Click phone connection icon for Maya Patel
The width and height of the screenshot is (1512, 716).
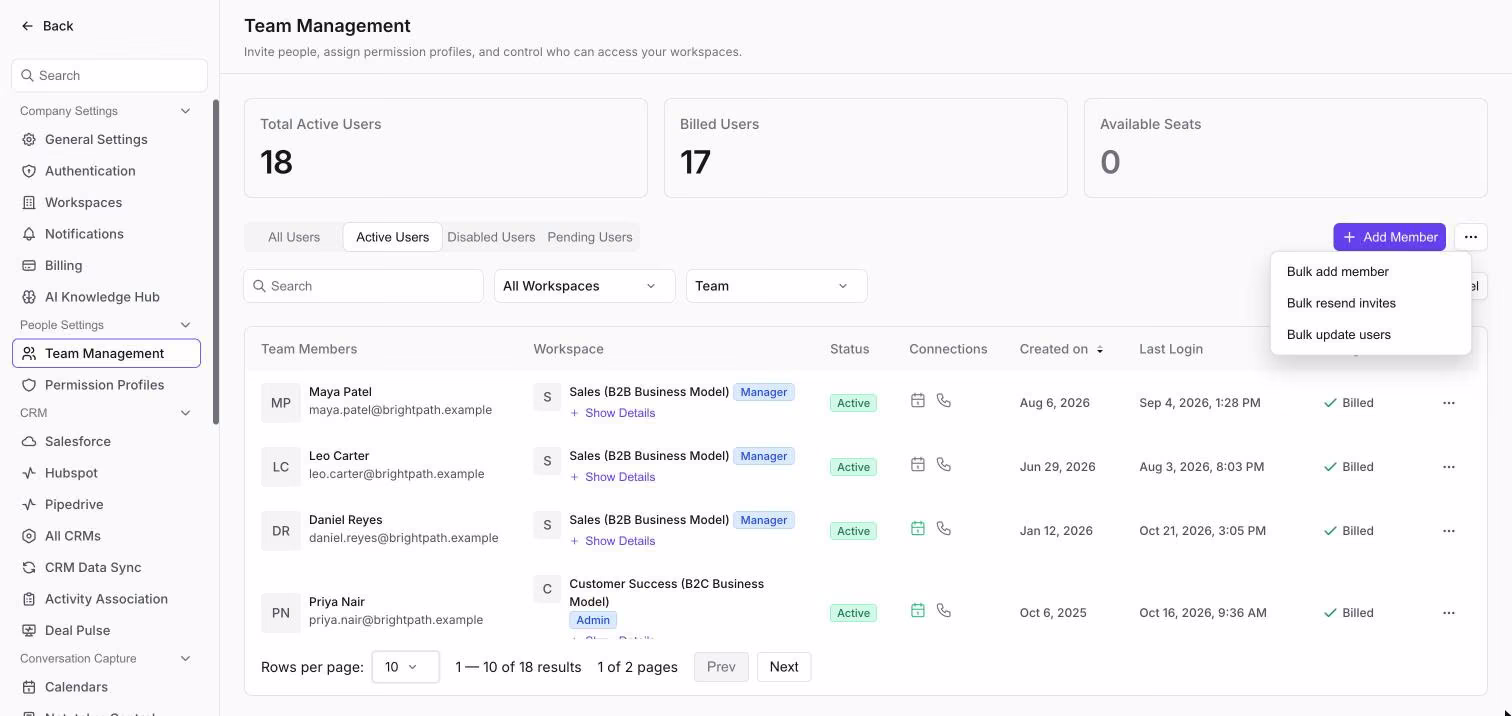pyautogui.click(x=943, y=400)
